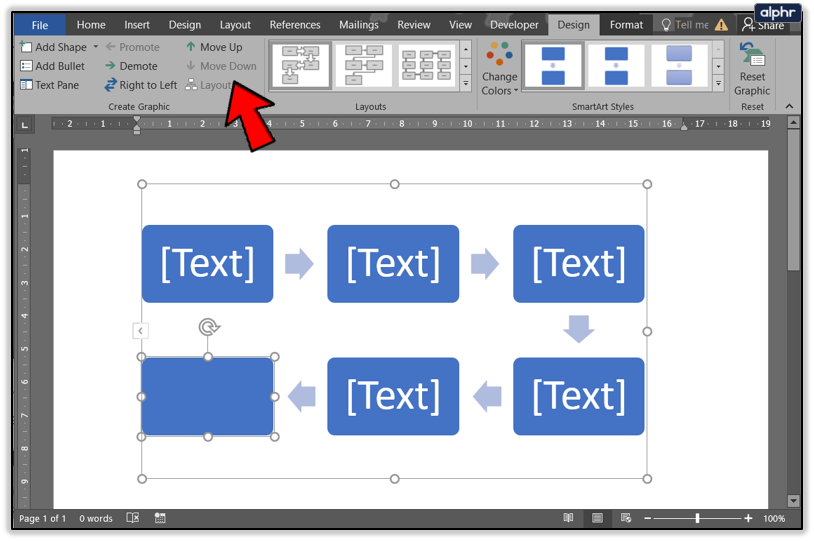Click the vertical scrollbar up arrow
This screenshot has height=541, width=814.
pos(793,123)
